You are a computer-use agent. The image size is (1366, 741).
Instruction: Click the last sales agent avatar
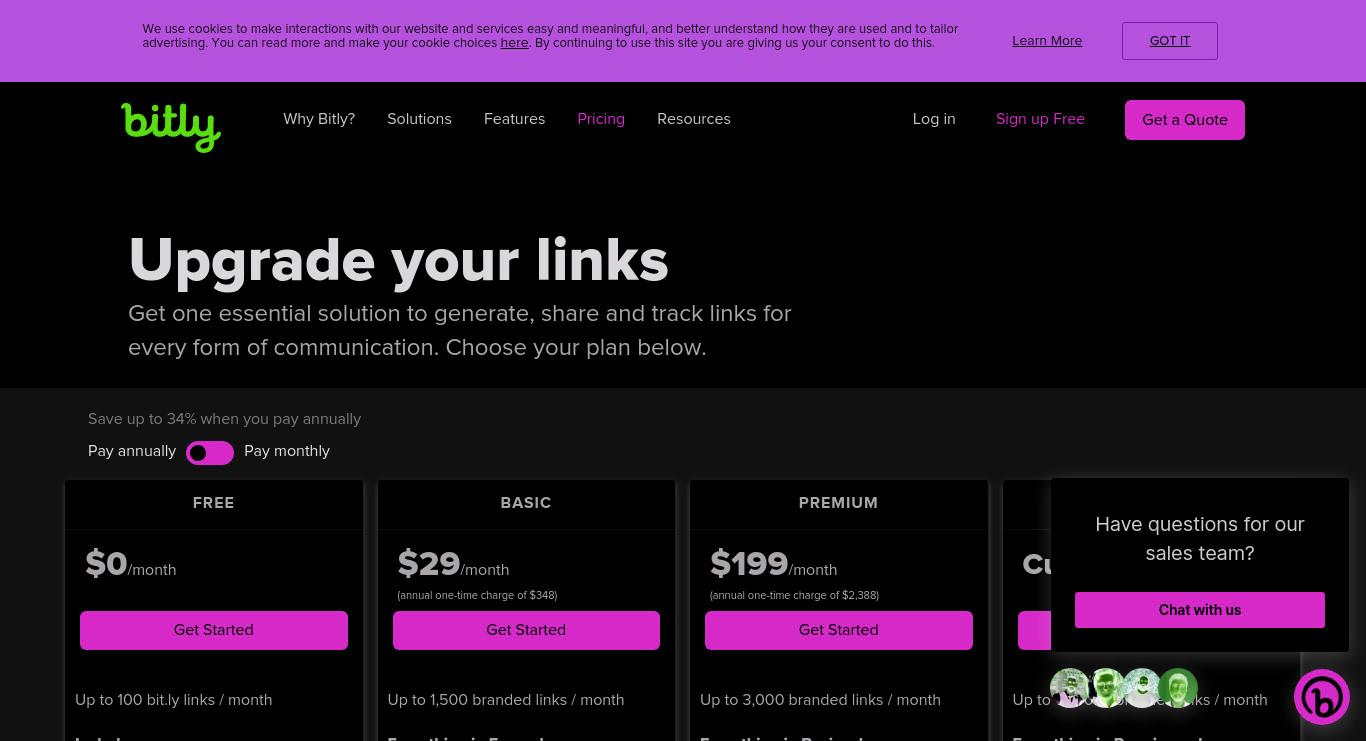pos(1178,688)
